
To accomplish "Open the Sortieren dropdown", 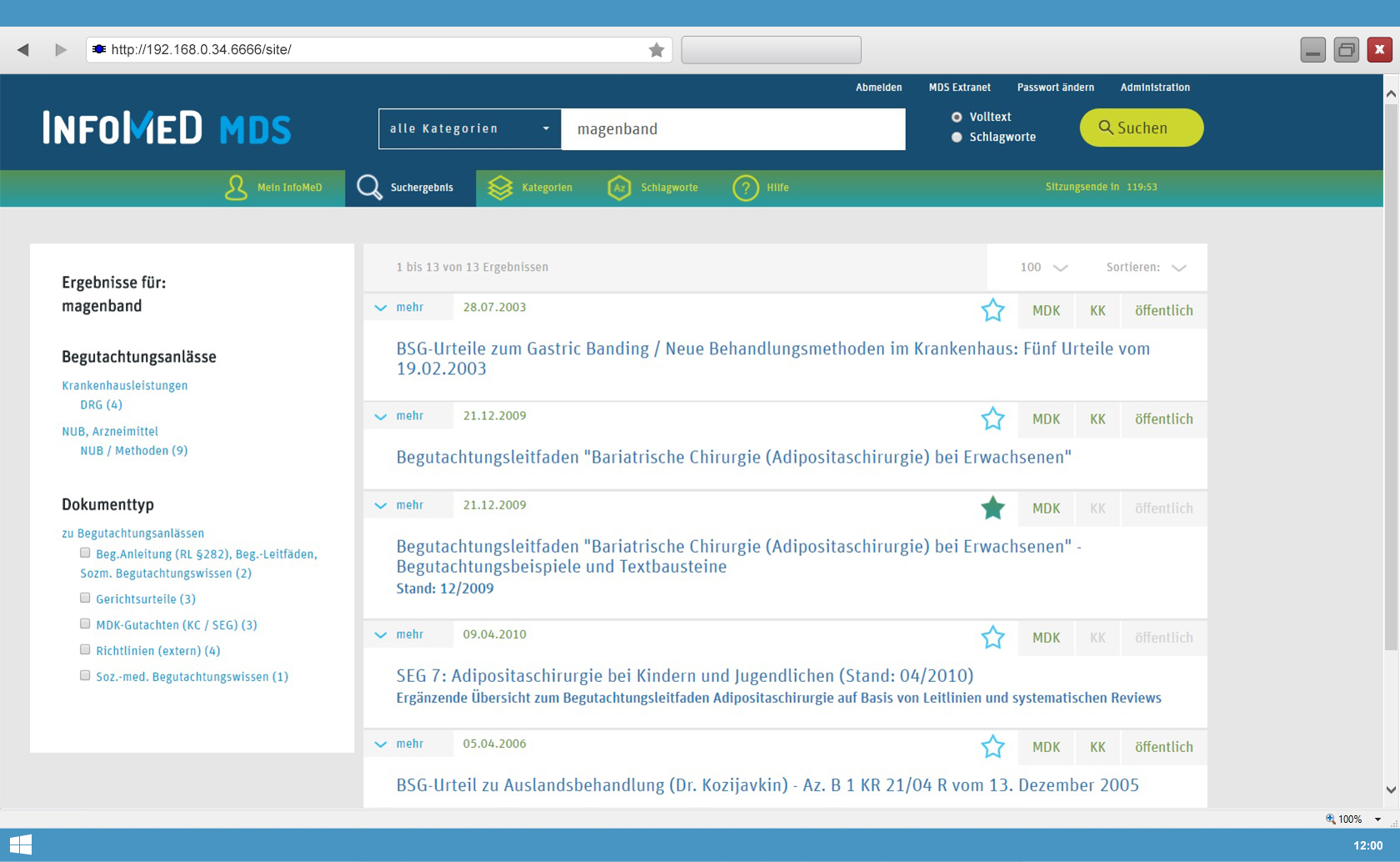I will tap(1146, 268).
